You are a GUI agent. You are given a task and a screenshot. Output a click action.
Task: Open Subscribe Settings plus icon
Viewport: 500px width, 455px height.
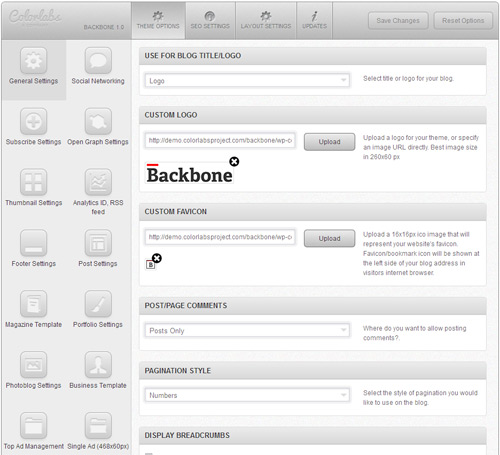pos(33,121)
